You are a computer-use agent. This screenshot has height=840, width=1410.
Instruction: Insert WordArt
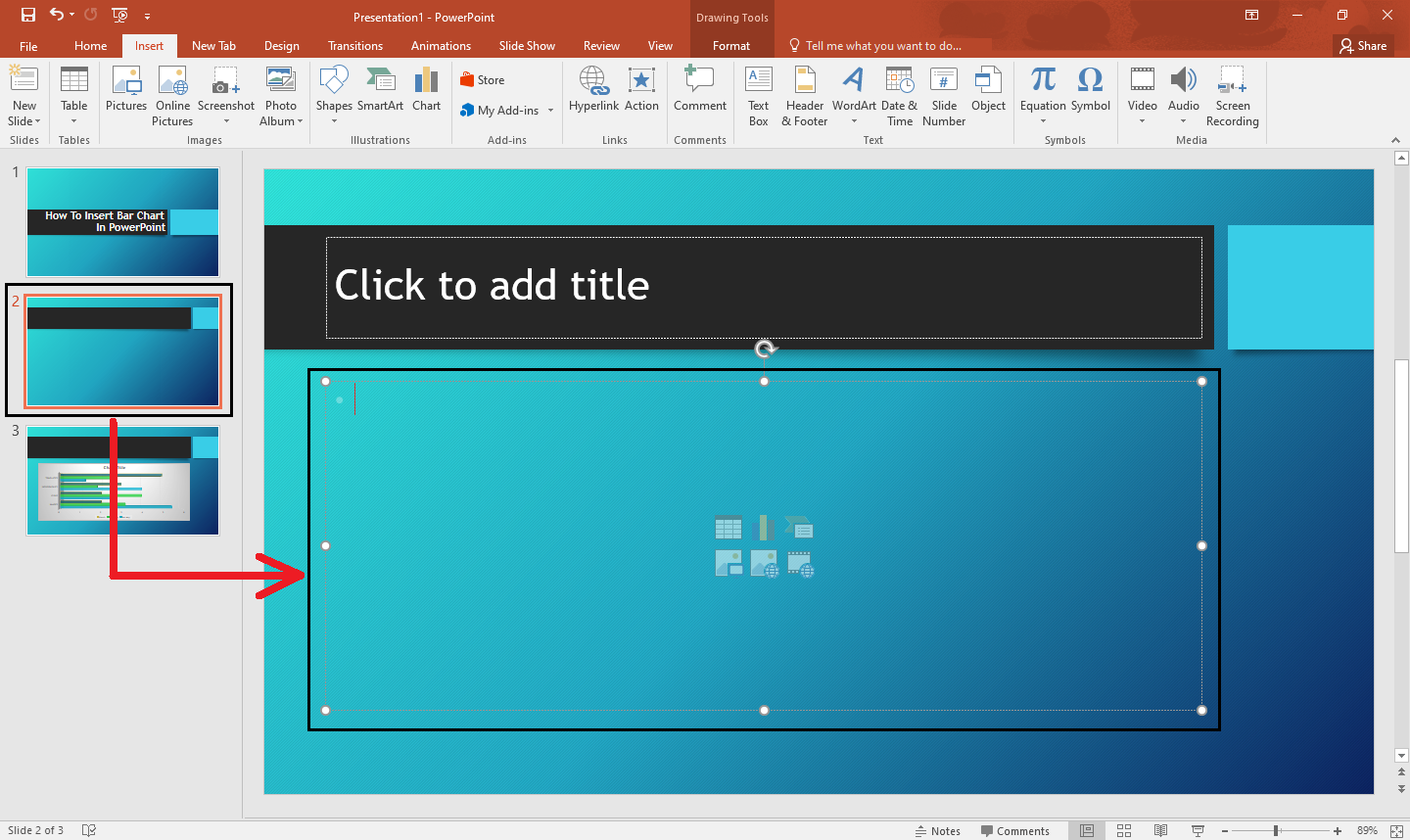[x=853, y=95]
